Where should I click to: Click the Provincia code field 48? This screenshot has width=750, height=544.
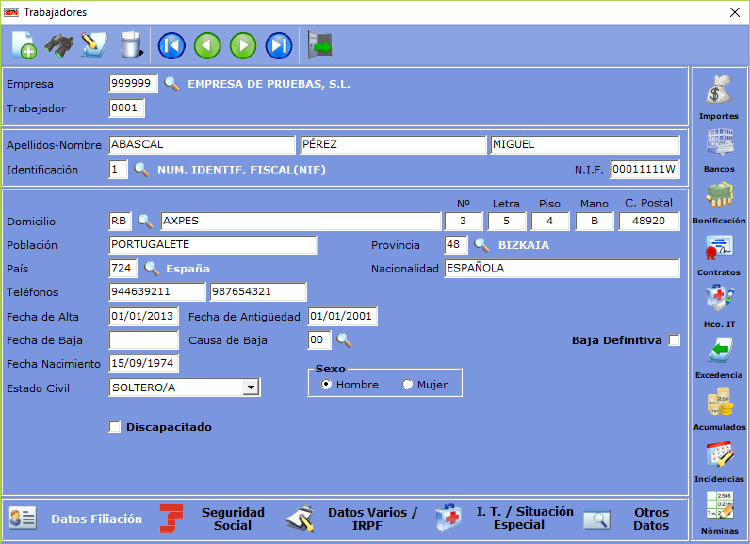pyautogui.click(x=456, y=245)
